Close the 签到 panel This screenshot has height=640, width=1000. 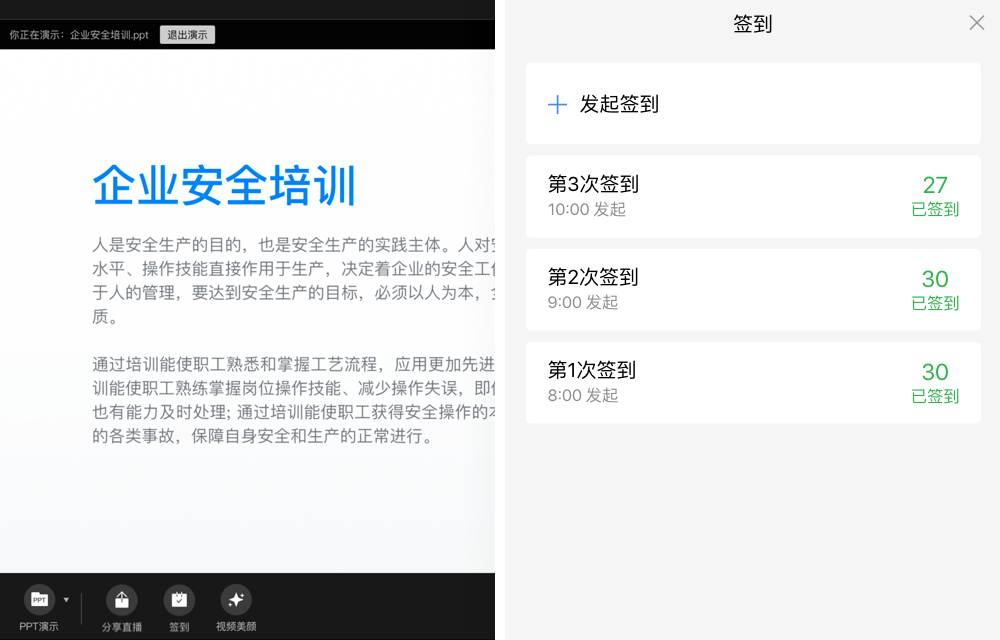coord(976,23)
